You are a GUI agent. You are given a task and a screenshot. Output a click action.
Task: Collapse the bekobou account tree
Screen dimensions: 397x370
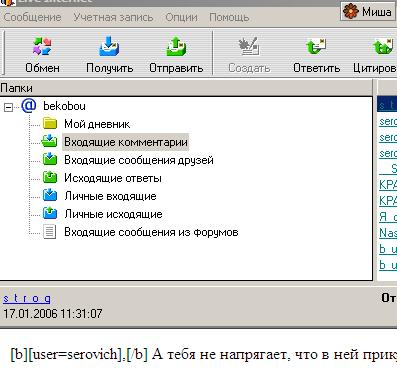tap(8, 107)
